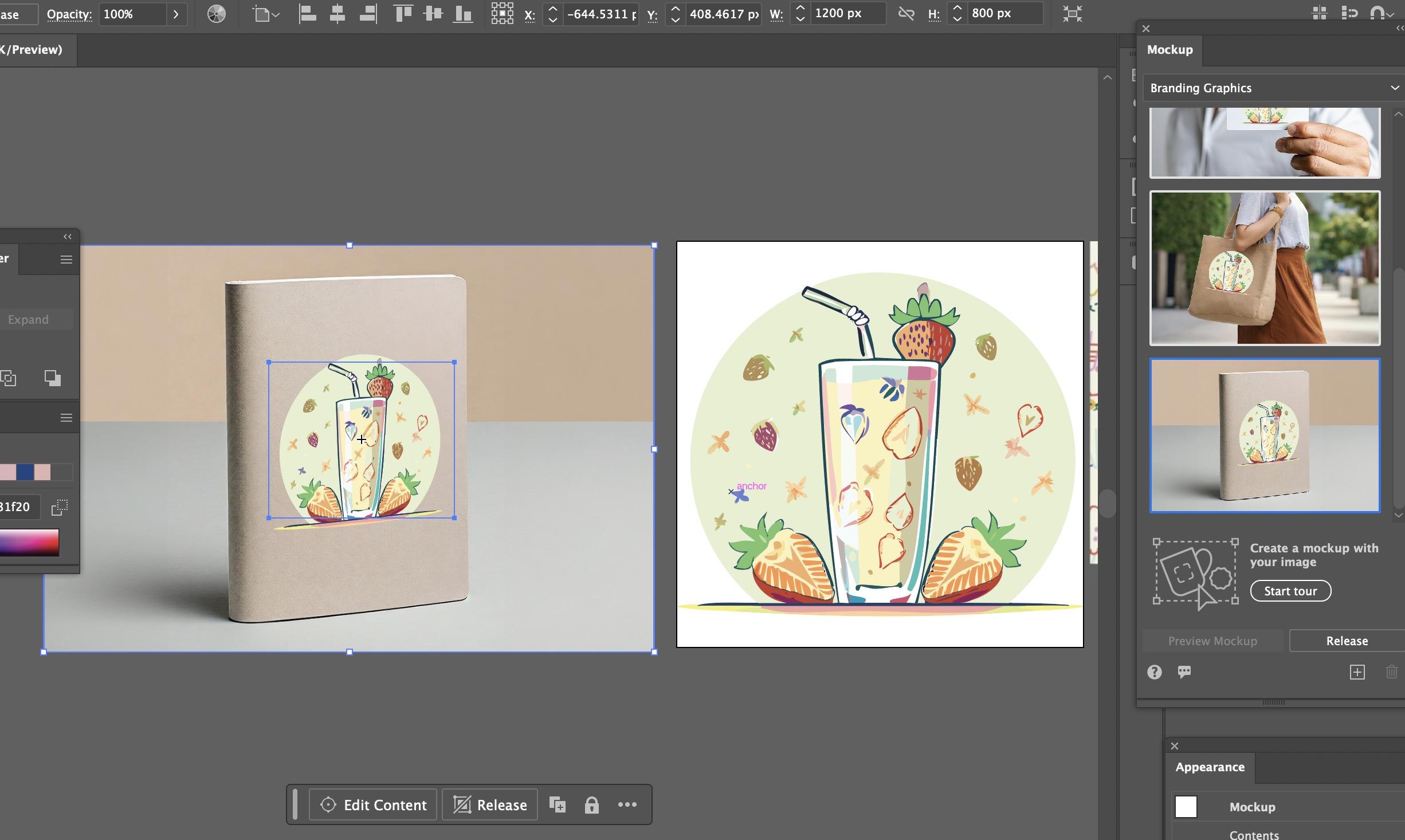Click the Edit Content button

[373, 804]
